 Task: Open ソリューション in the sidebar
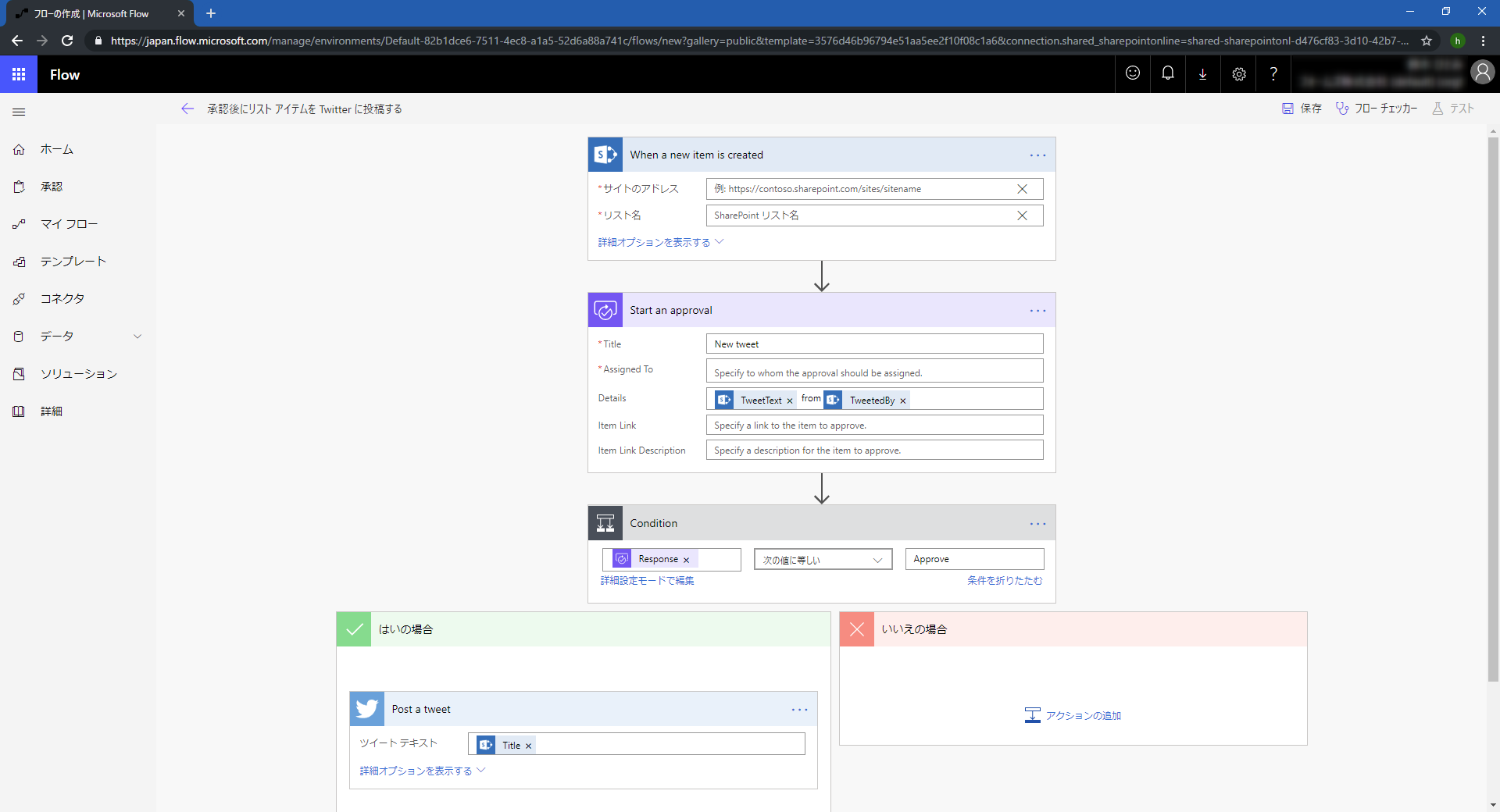(78, 374)
